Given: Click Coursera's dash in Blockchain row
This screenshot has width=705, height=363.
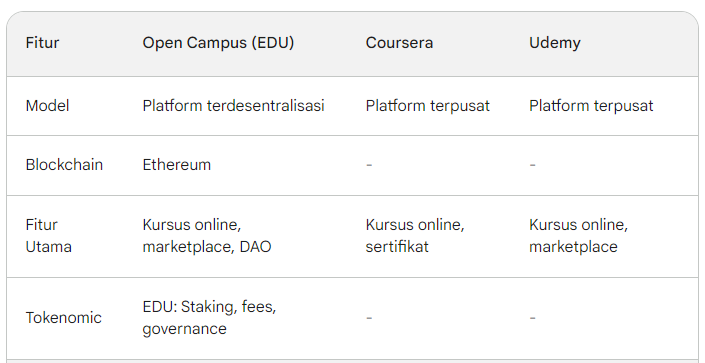Looking at the screenshot, I should tap(369, 165).
